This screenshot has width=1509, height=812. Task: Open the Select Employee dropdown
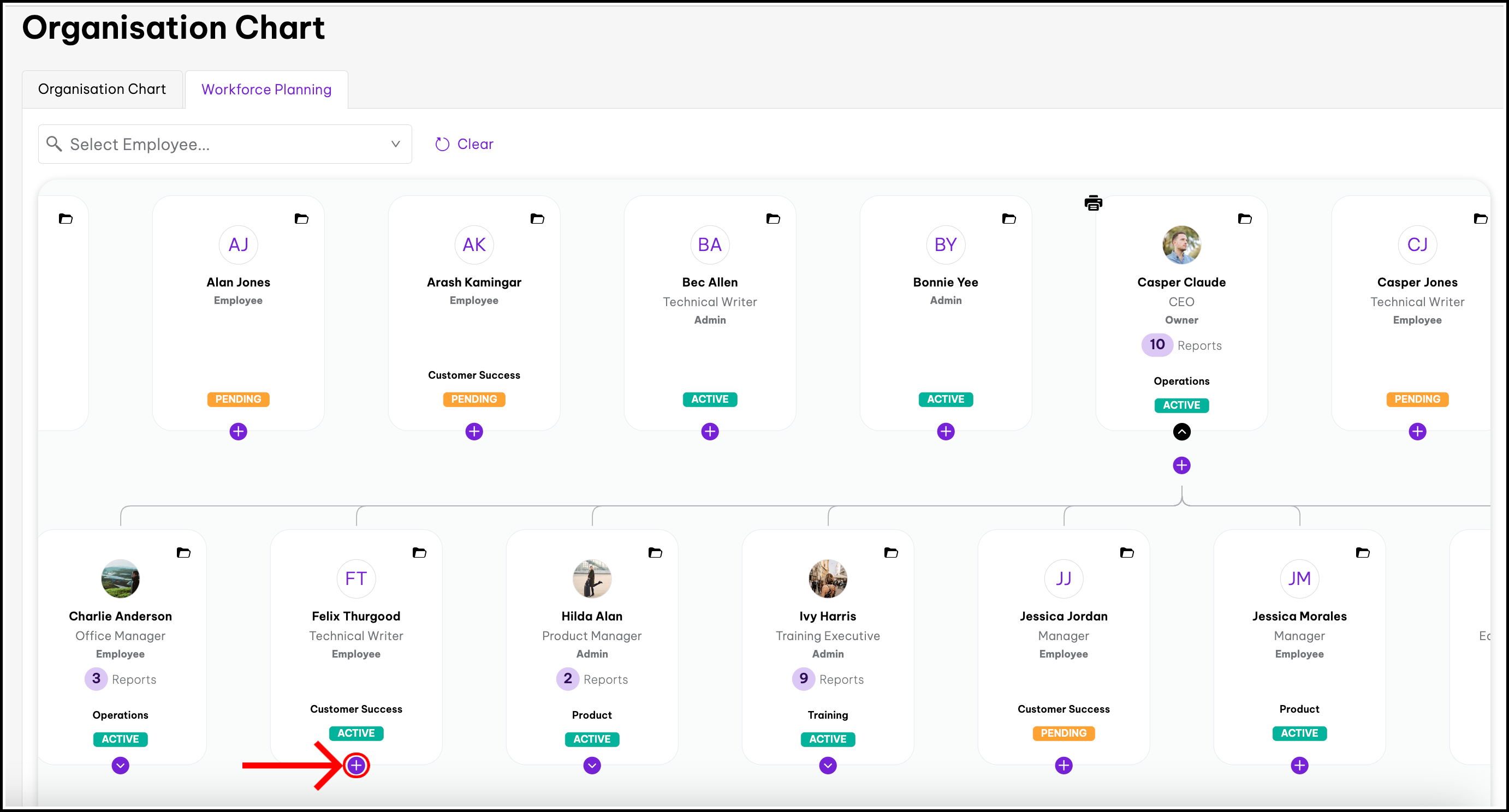tap(224, 144)
